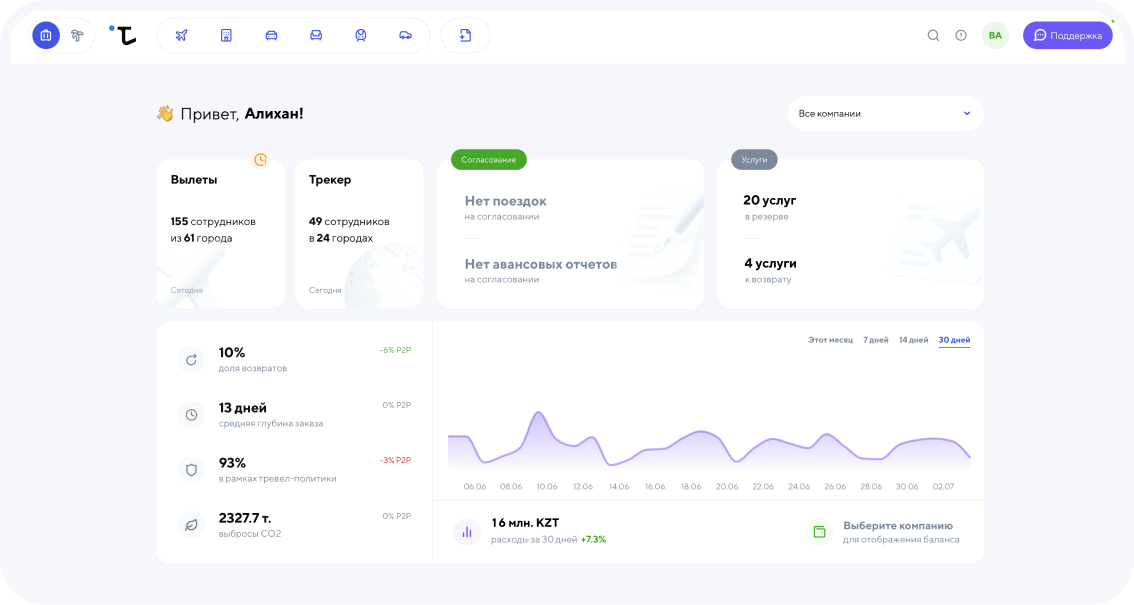Select the Этот месяц period tab
This screenshot has width=1134, height=605.
tap(830, 340)
